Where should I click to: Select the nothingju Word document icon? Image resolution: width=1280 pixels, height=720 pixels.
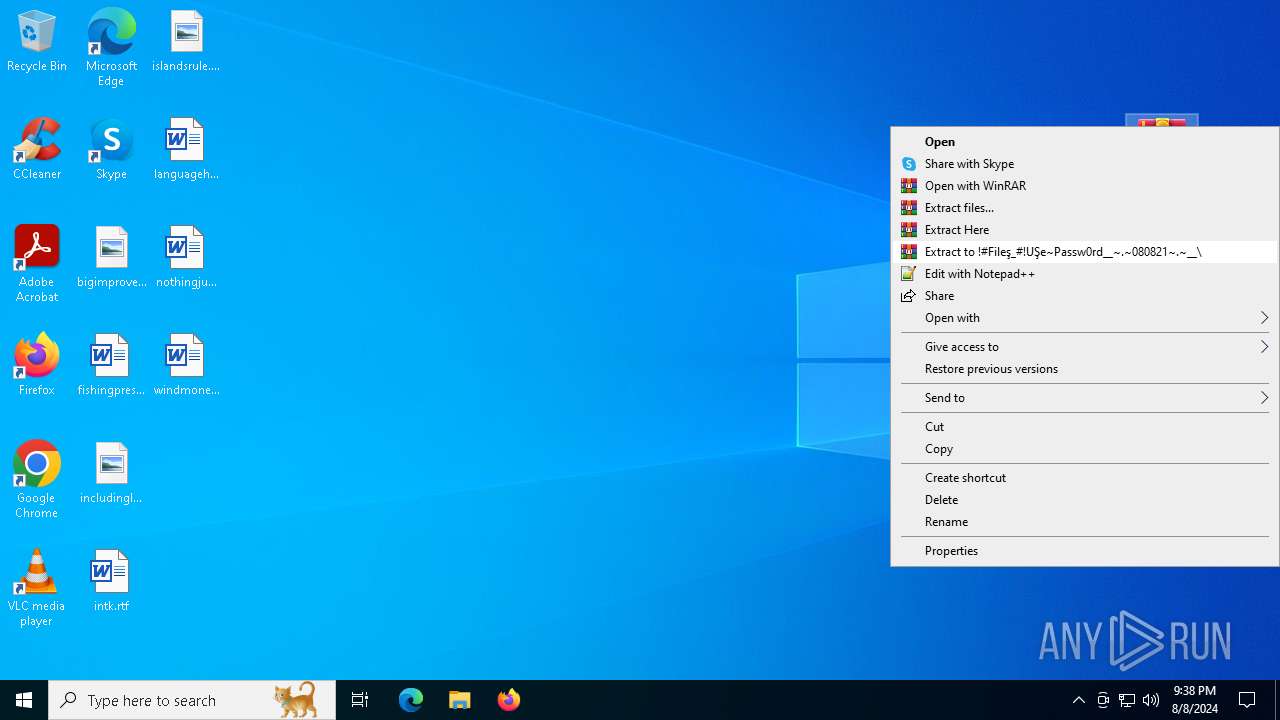pyautogui.click(x=186, y=257)
